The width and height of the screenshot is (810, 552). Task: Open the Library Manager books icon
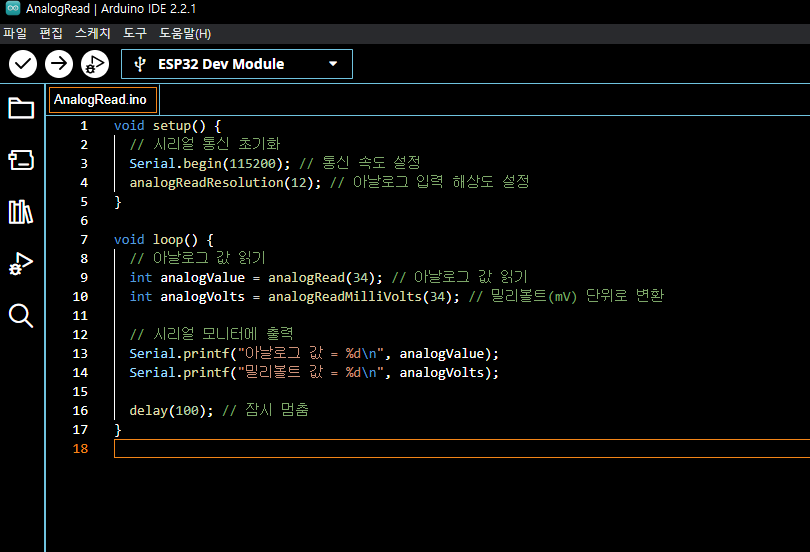[21, 212]
